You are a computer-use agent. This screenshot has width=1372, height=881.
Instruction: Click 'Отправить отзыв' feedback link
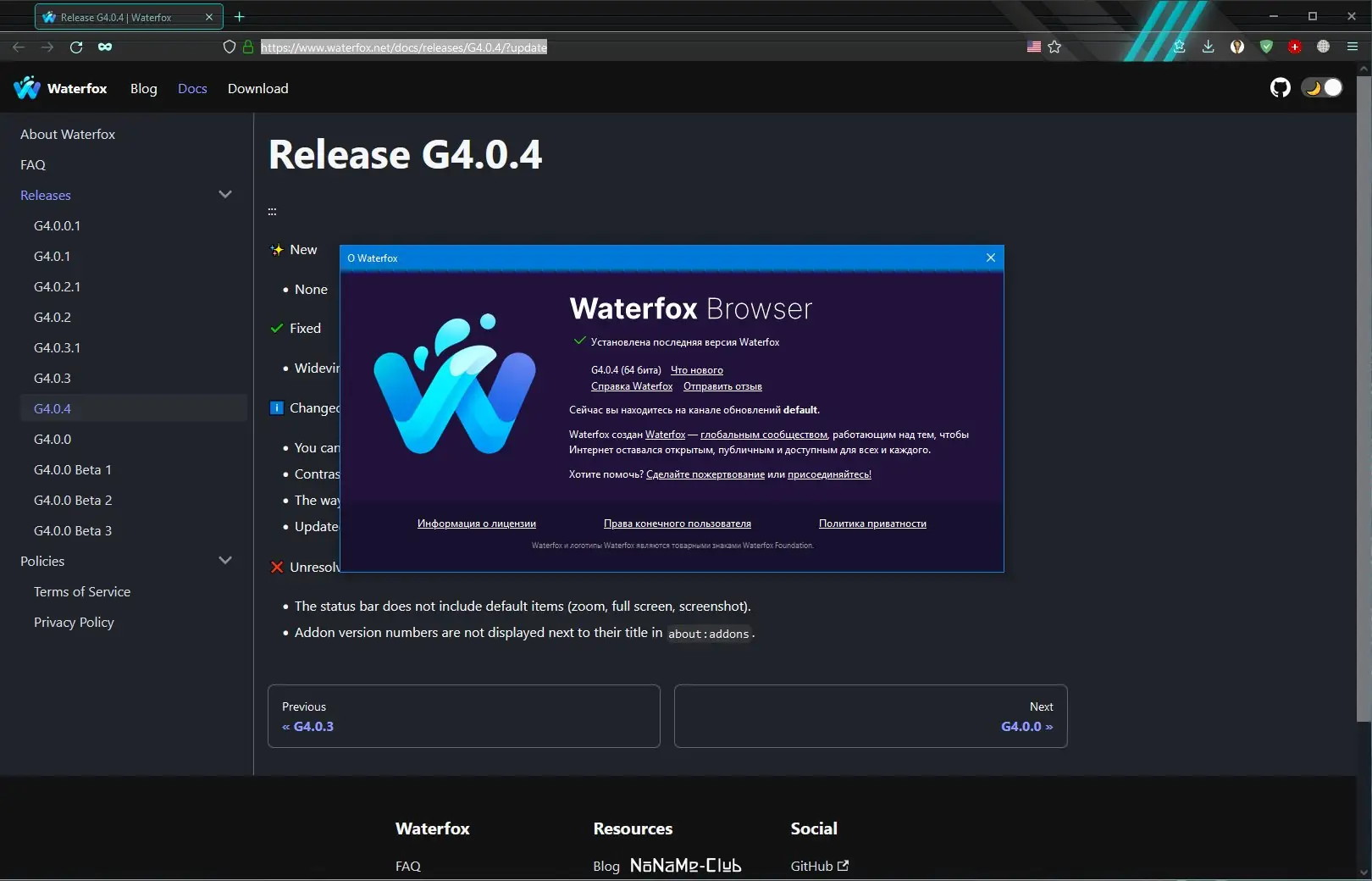722,386
